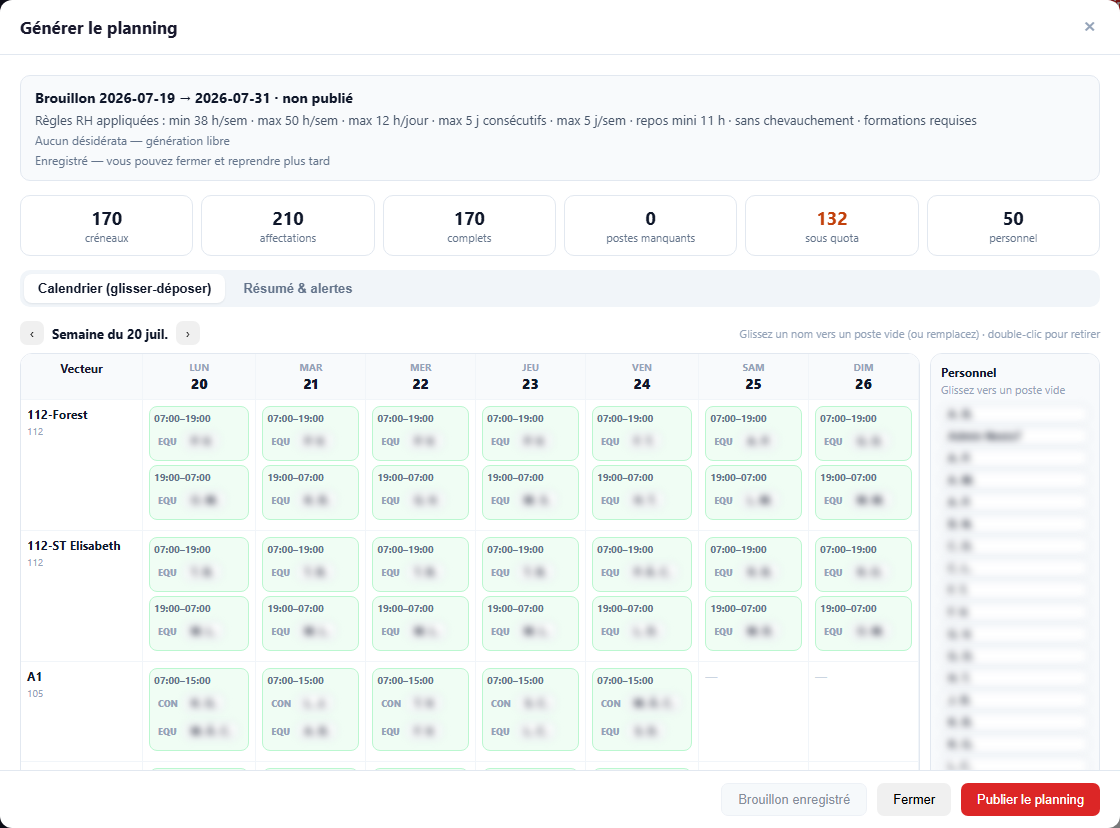Click the LUN 20 column header

coord(199,376)
